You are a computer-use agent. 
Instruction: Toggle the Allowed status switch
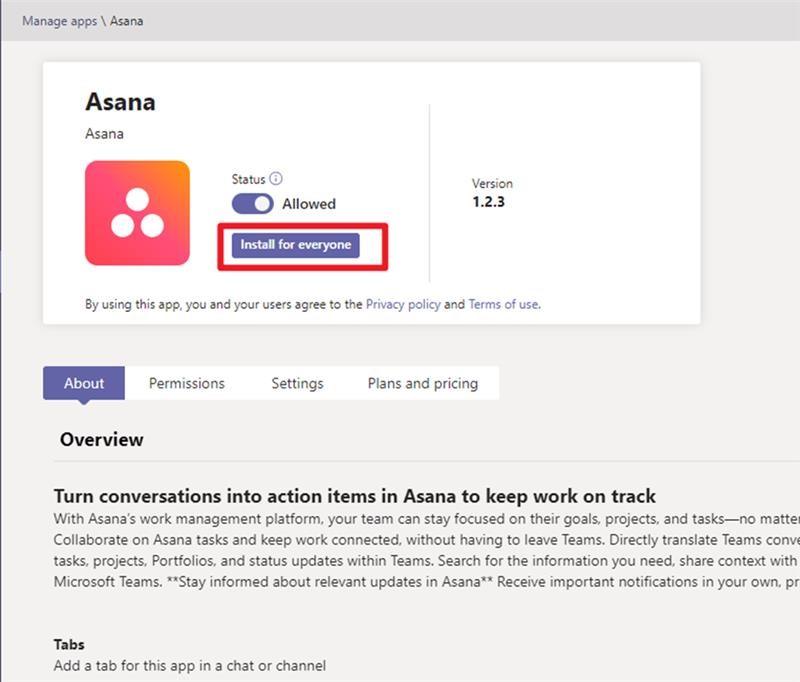pyautogui.click(x=252, y=204)
